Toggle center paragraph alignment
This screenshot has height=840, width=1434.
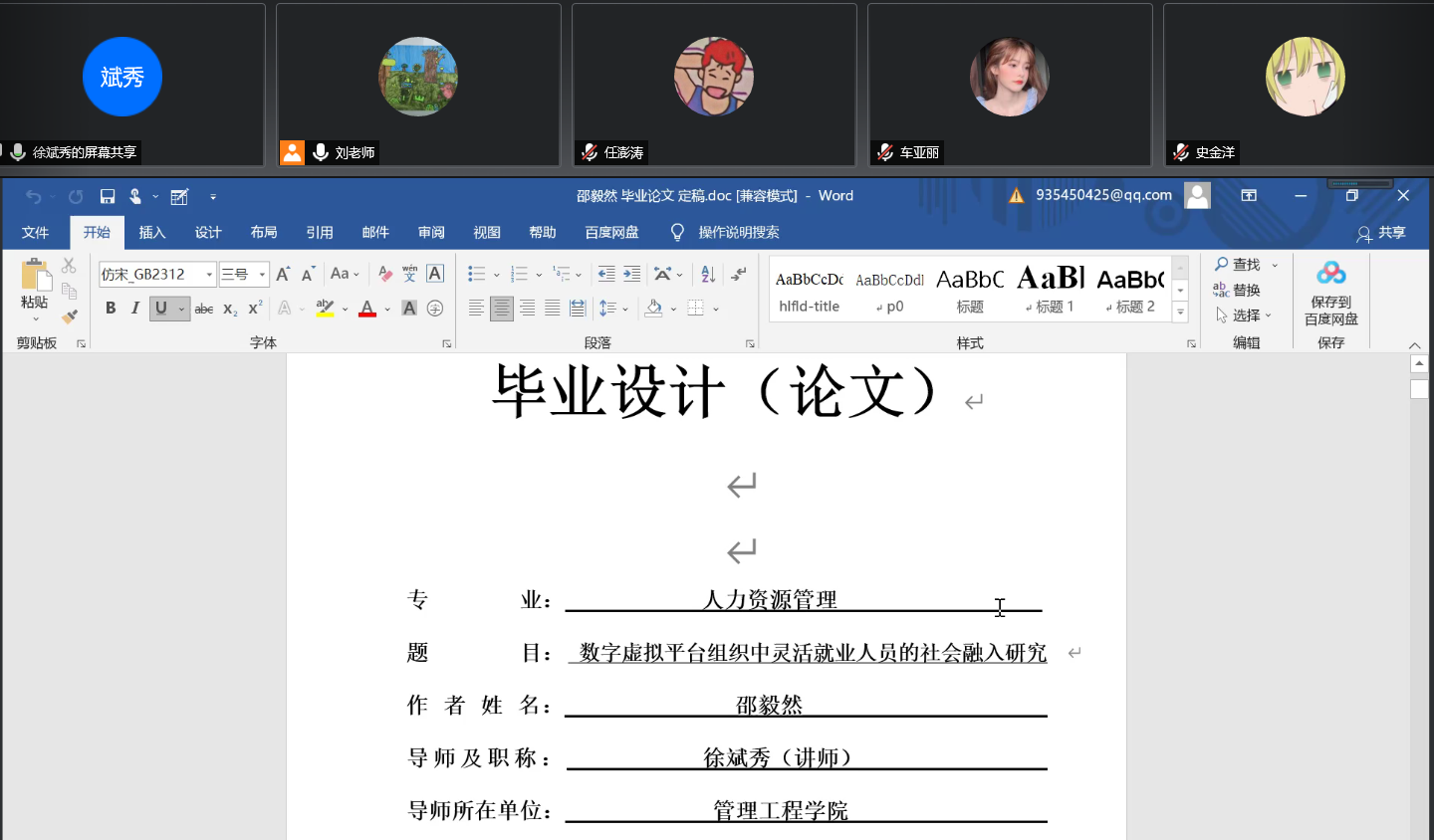[502, 309]
